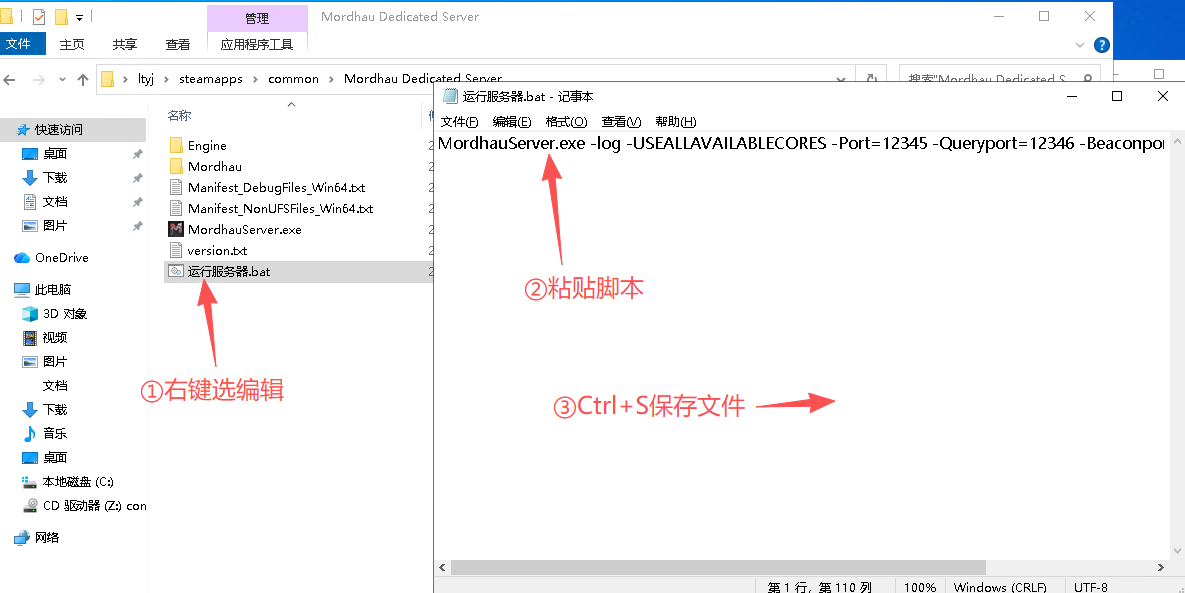Go up one folder level with the up arrow
1185x593 pixels.
pos(84,79)
